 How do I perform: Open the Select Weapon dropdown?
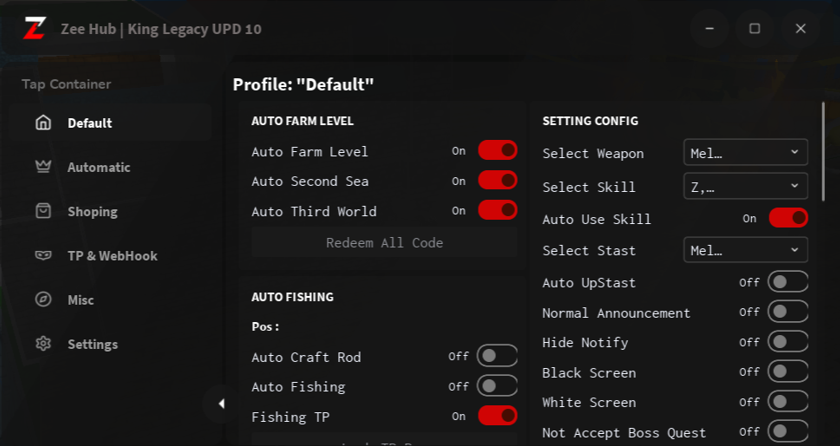click(x=745, y=153)
